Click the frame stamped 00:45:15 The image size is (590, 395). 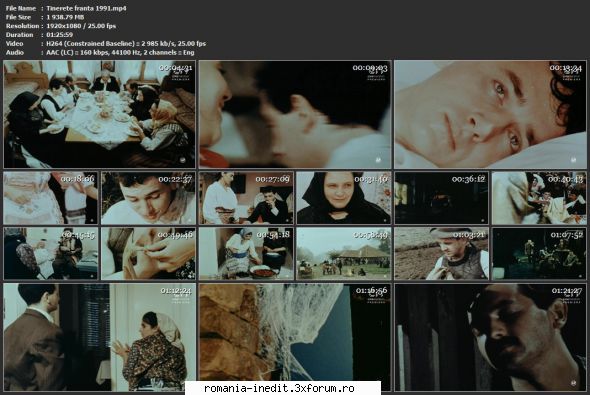(50, 254)
